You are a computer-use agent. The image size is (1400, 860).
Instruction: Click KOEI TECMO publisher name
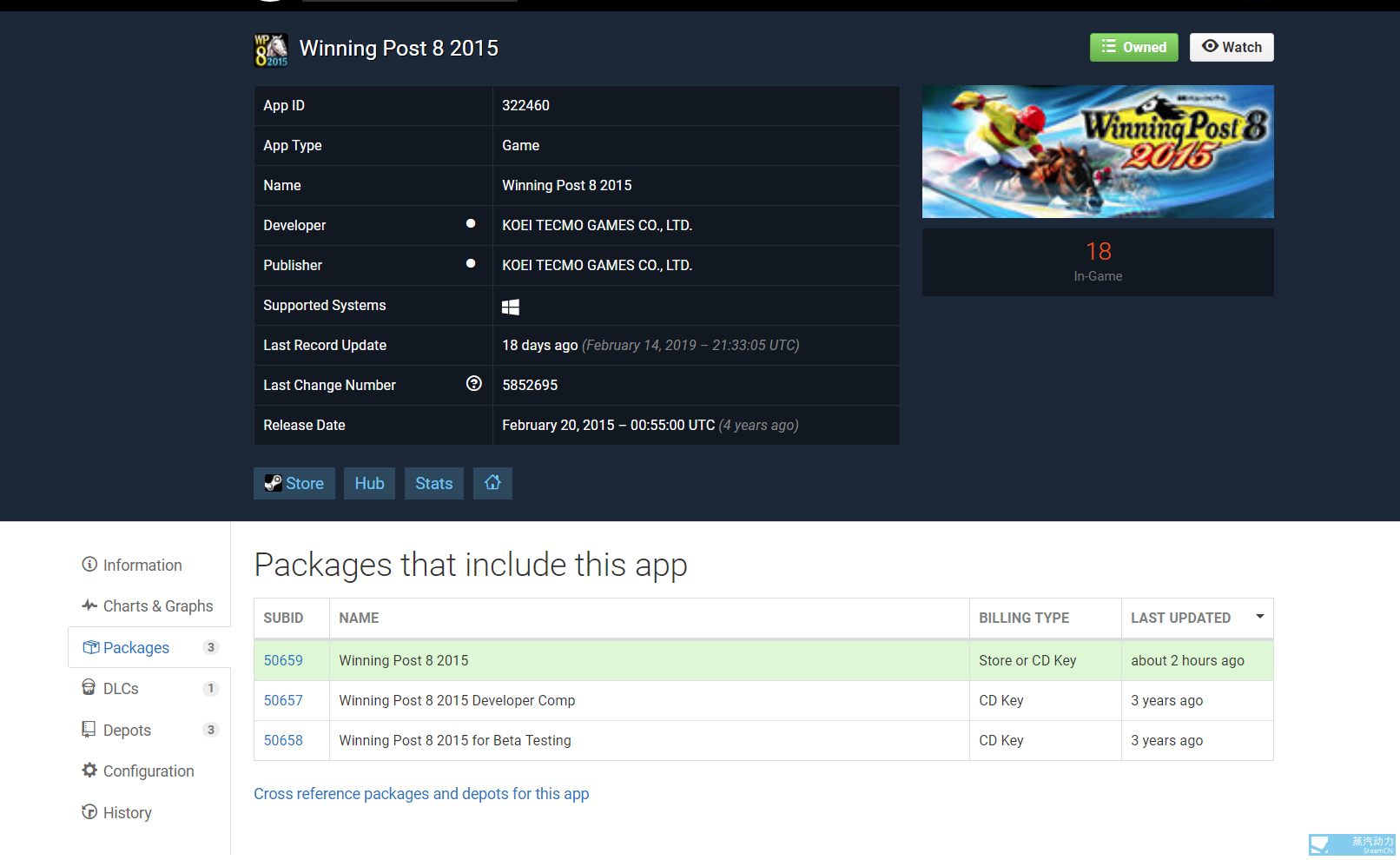pos(597,265)
